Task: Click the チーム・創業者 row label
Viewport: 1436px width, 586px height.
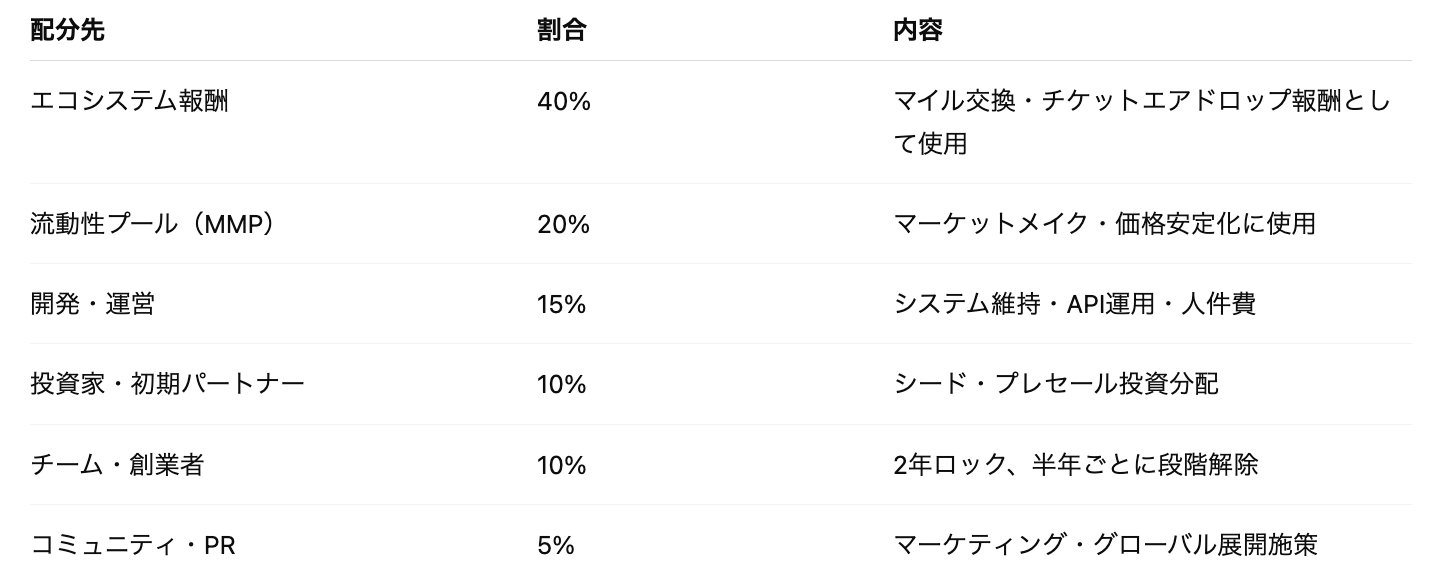Action: point(117,465)
